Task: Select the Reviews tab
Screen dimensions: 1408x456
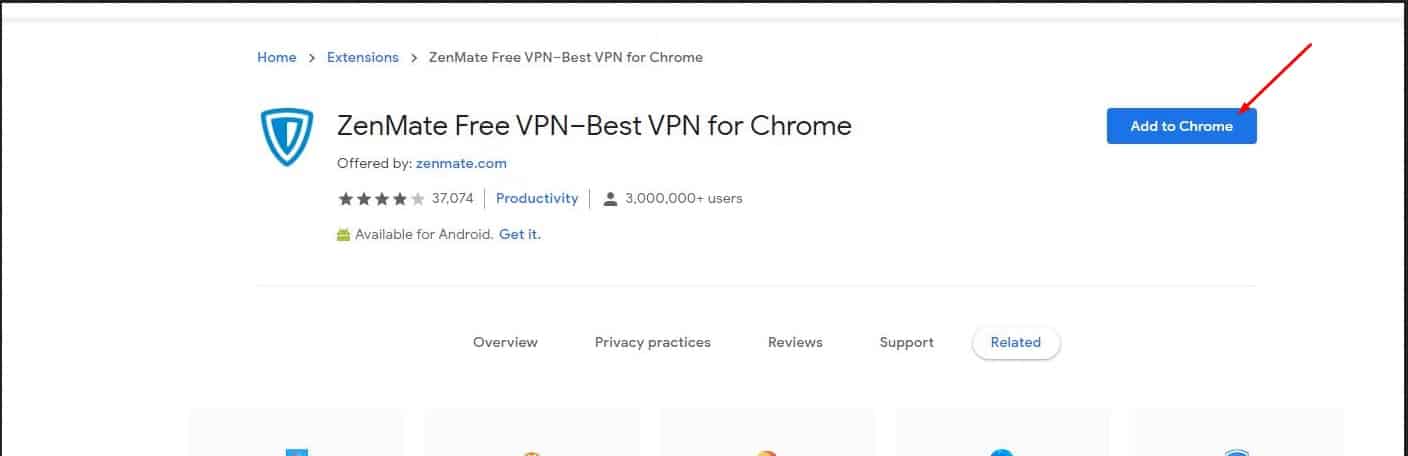Action: [x=795, y=342]
